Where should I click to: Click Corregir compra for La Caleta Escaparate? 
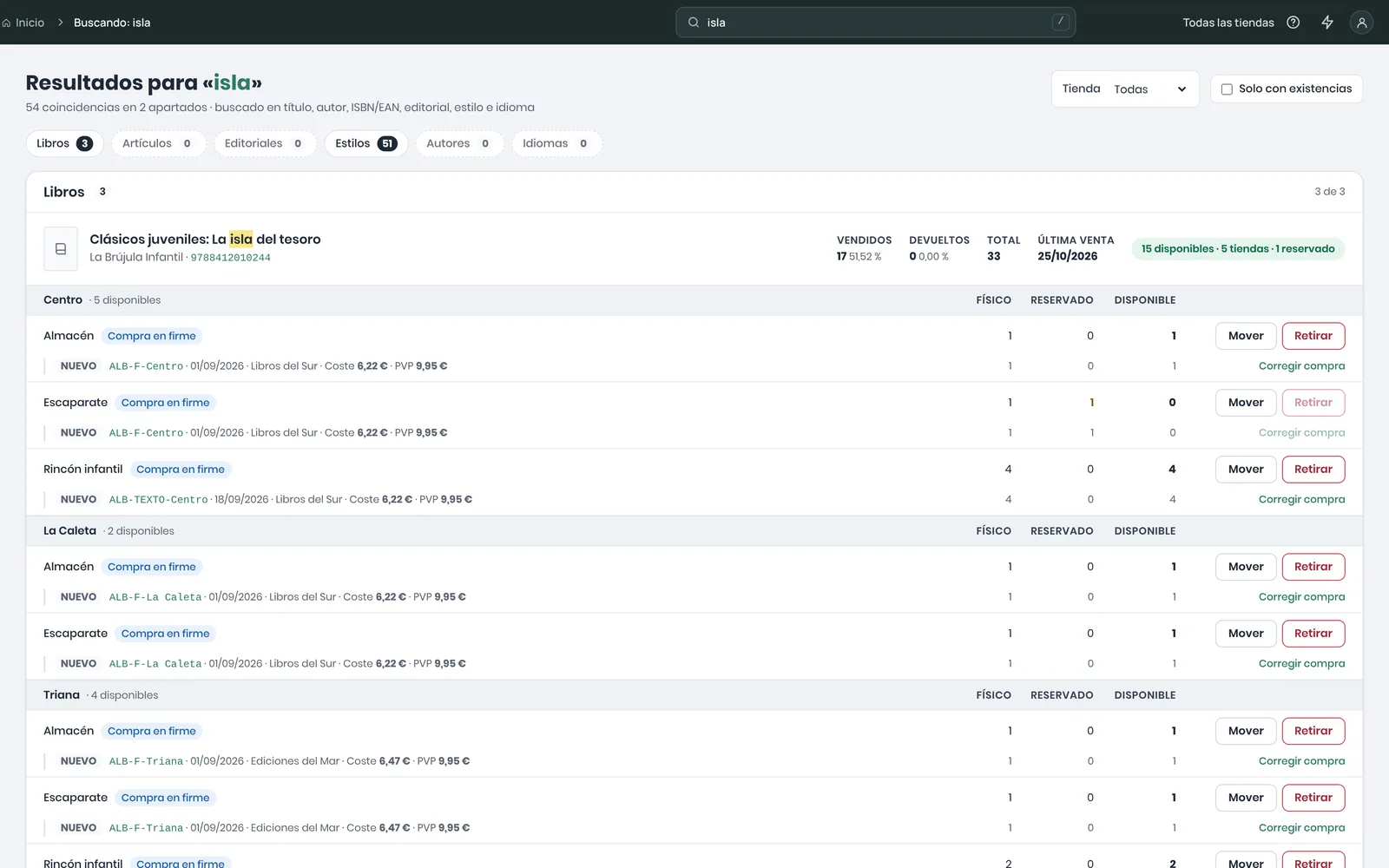click(1301, 664)
